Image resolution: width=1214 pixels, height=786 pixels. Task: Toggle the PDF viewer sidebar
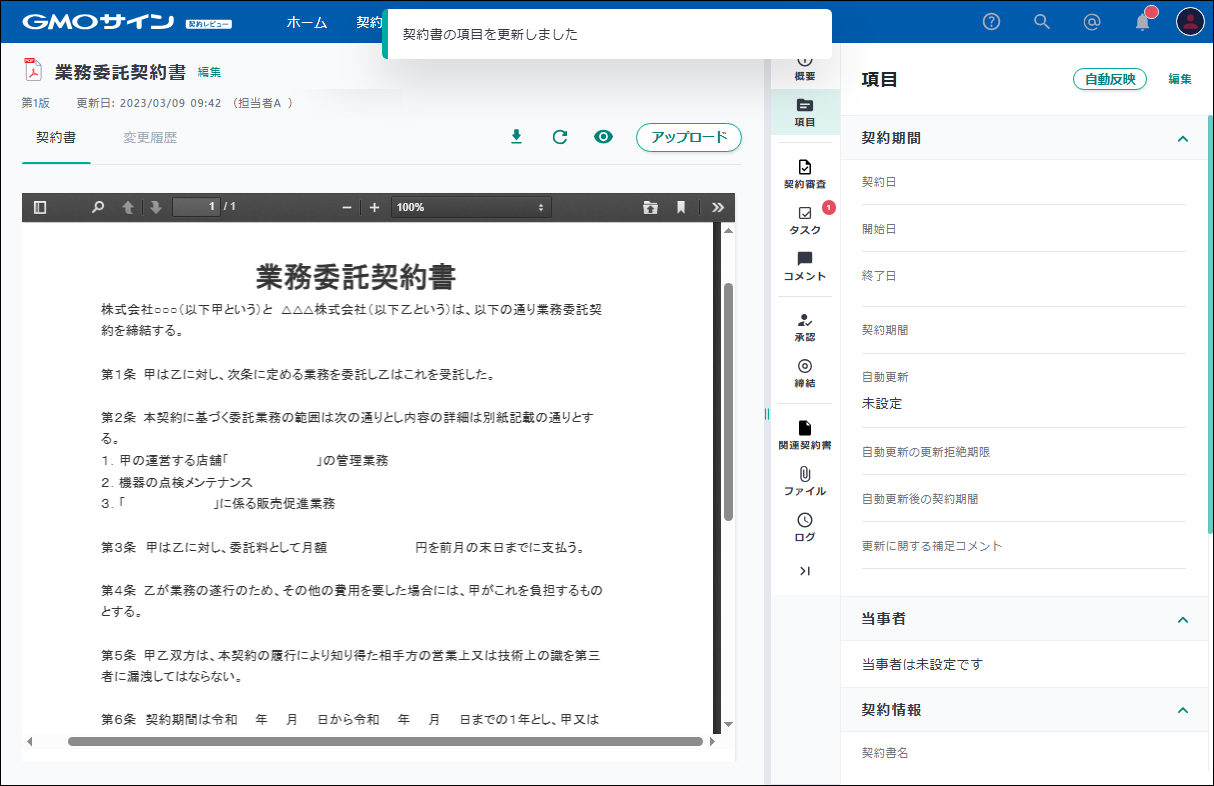coord(40,207)
